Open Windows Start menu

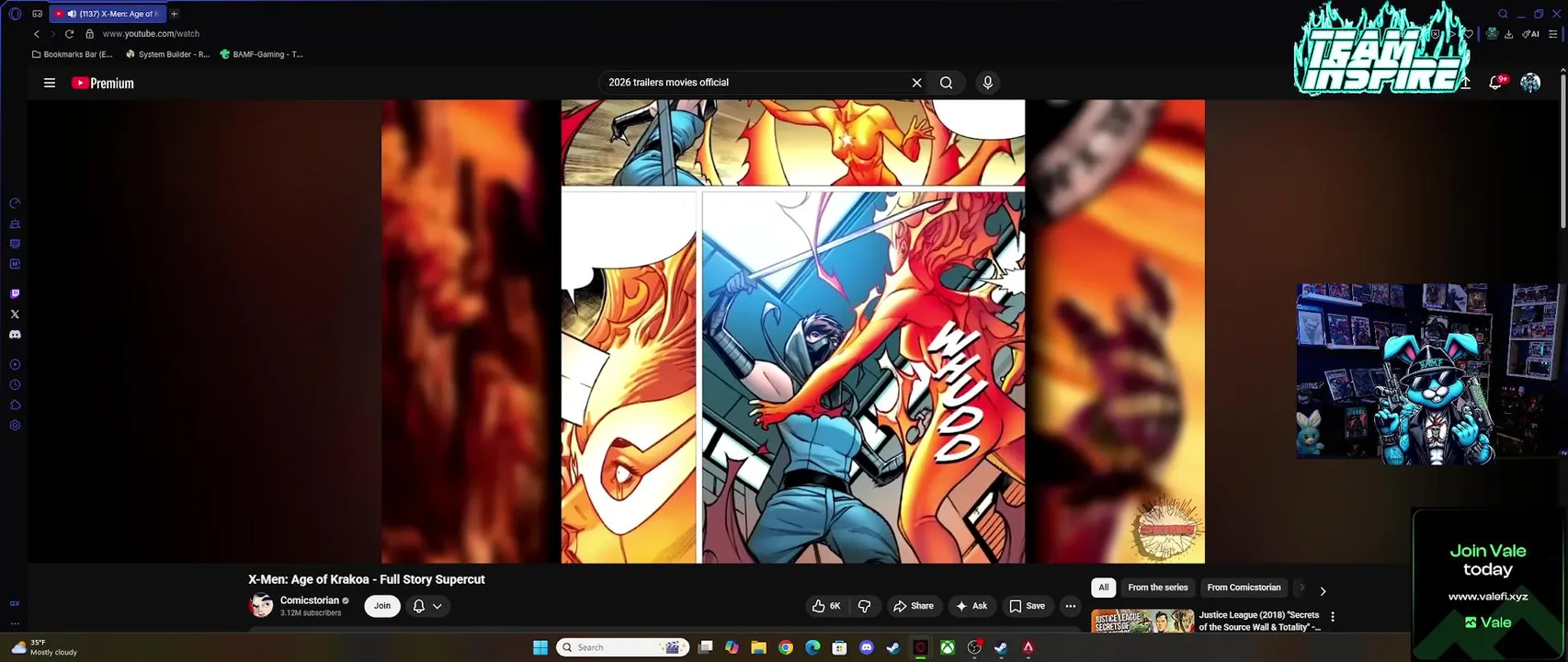[x=540, y=647]
